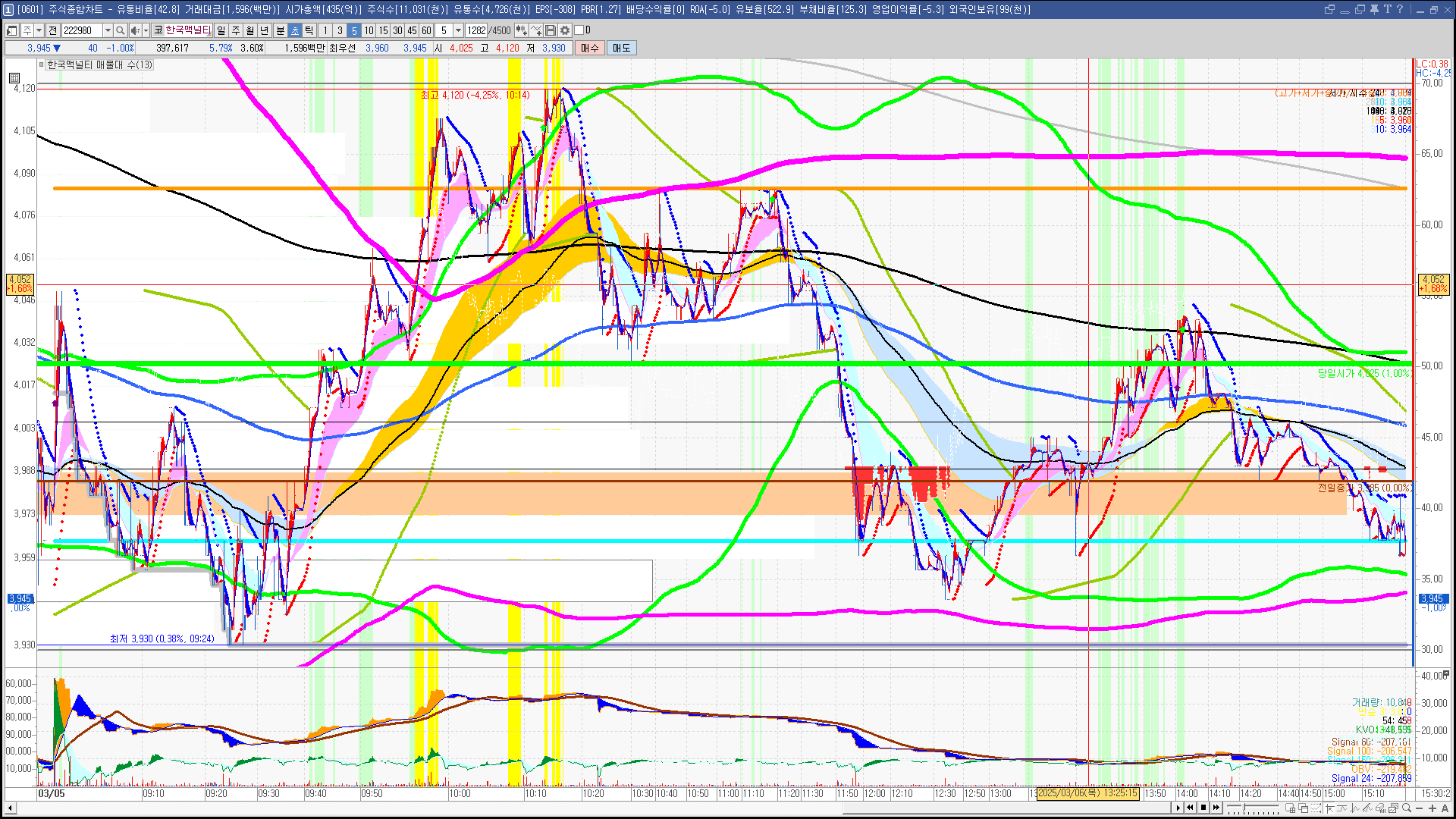Click the save chart floppy icon

click(x=551, y=30)
